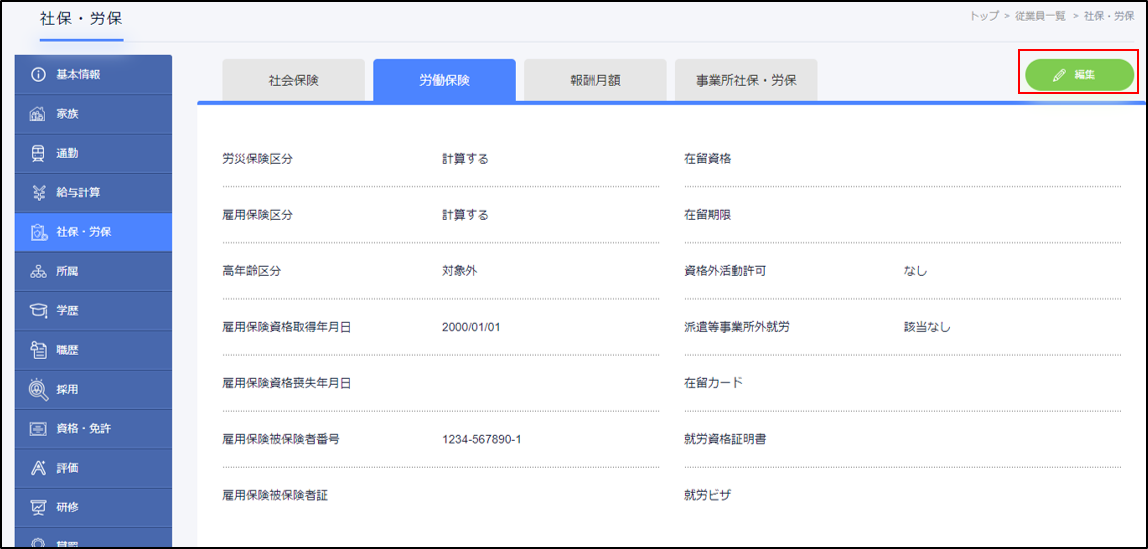Select the 通勤 train icon
This screenshot has width=1148, height=549.
click(x=39, y=153)
